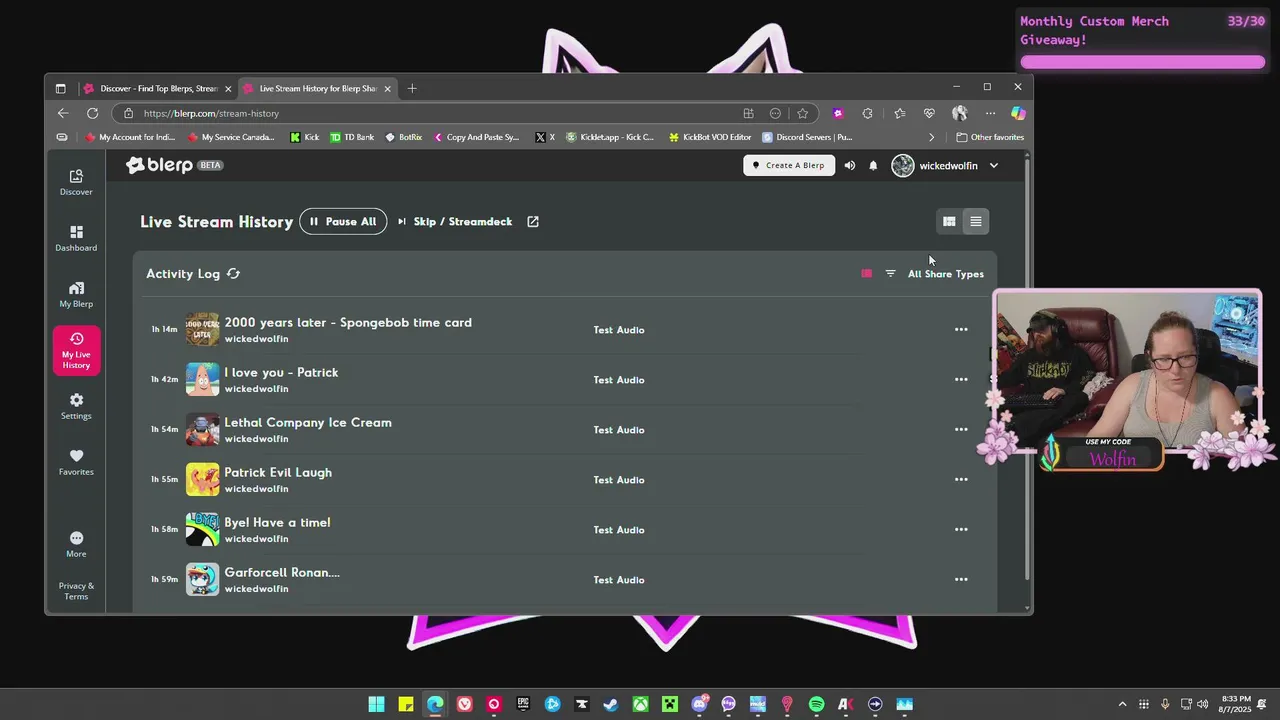The image size is (1280, 720).
Task: Open browser profile avatar
Action: tap(960, 113)
